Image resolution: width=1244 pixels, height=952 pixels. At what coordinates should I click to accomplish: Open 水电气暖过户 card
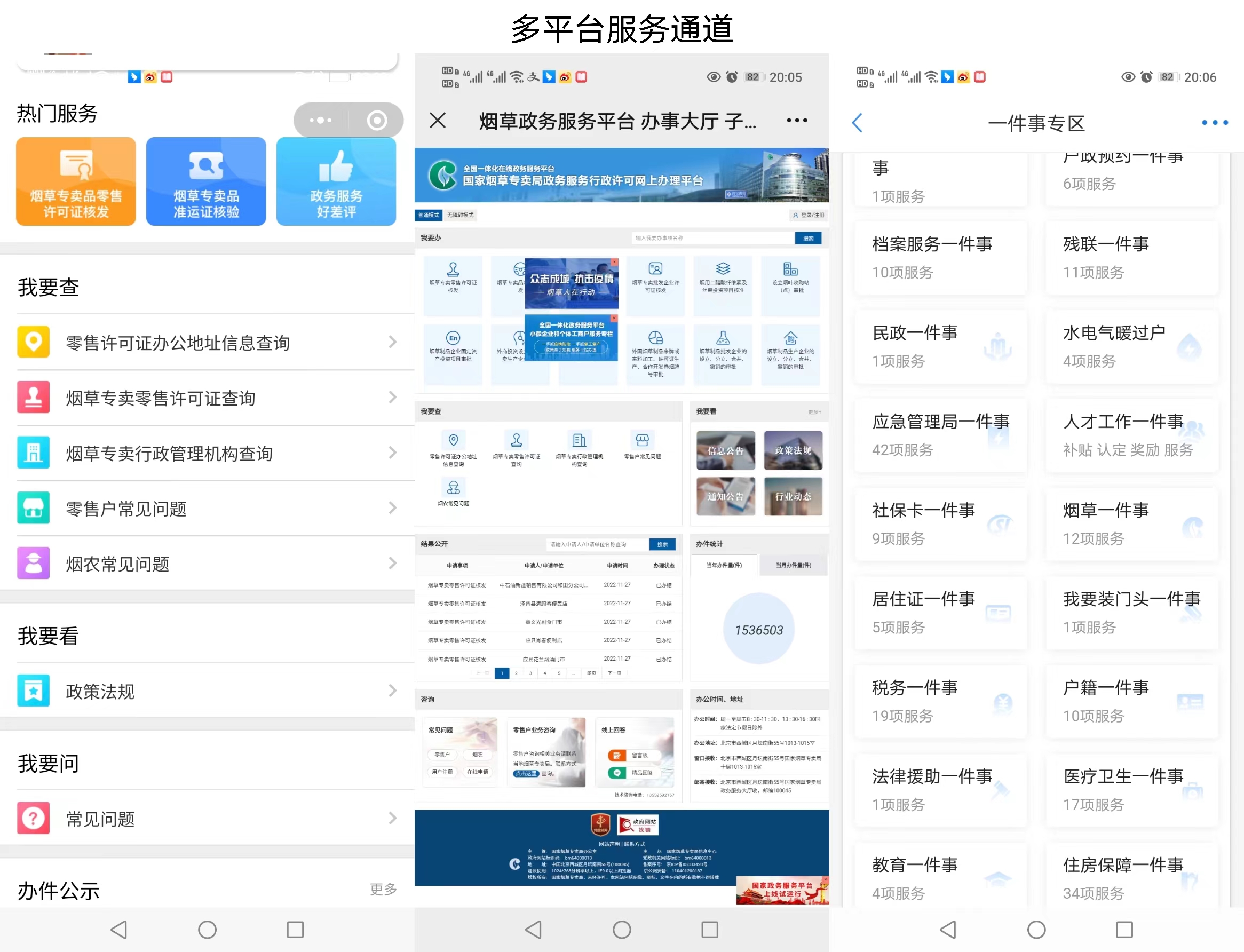click(x=1132, y=347)
